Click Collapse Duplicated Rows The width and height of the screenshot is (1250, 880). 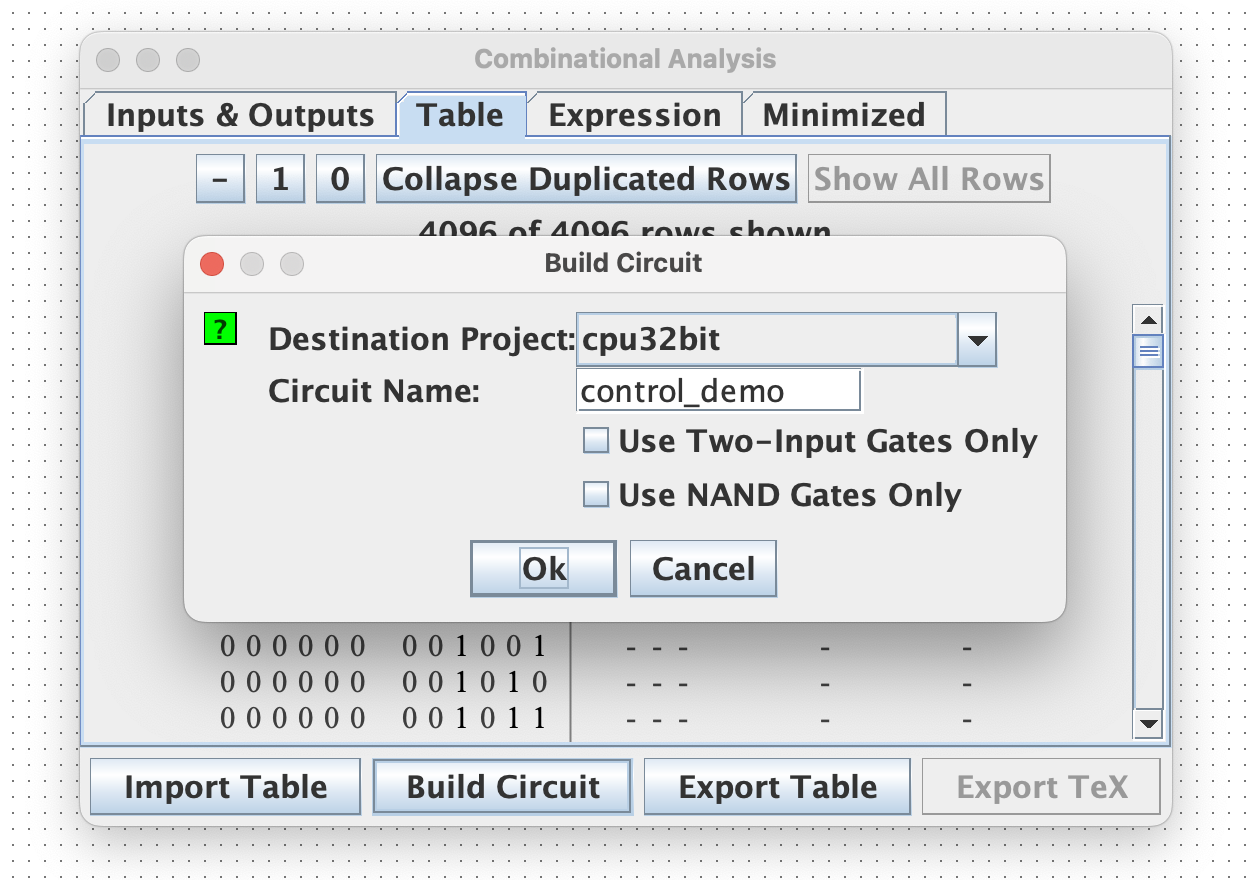click(586, 179)
